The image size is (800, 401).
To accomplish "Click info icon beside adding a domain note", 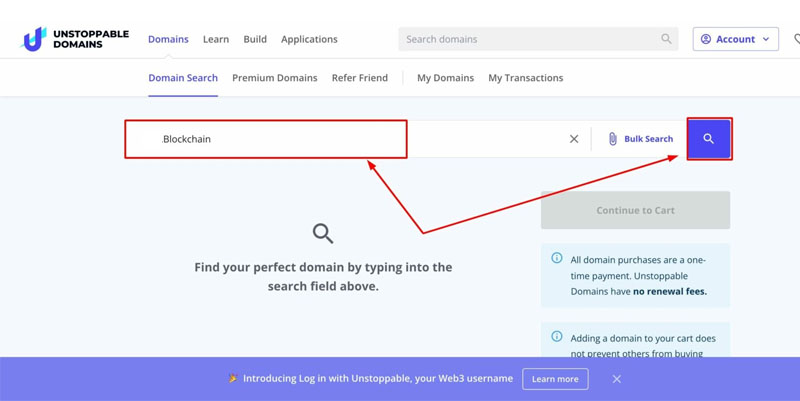I will [557, 337].
